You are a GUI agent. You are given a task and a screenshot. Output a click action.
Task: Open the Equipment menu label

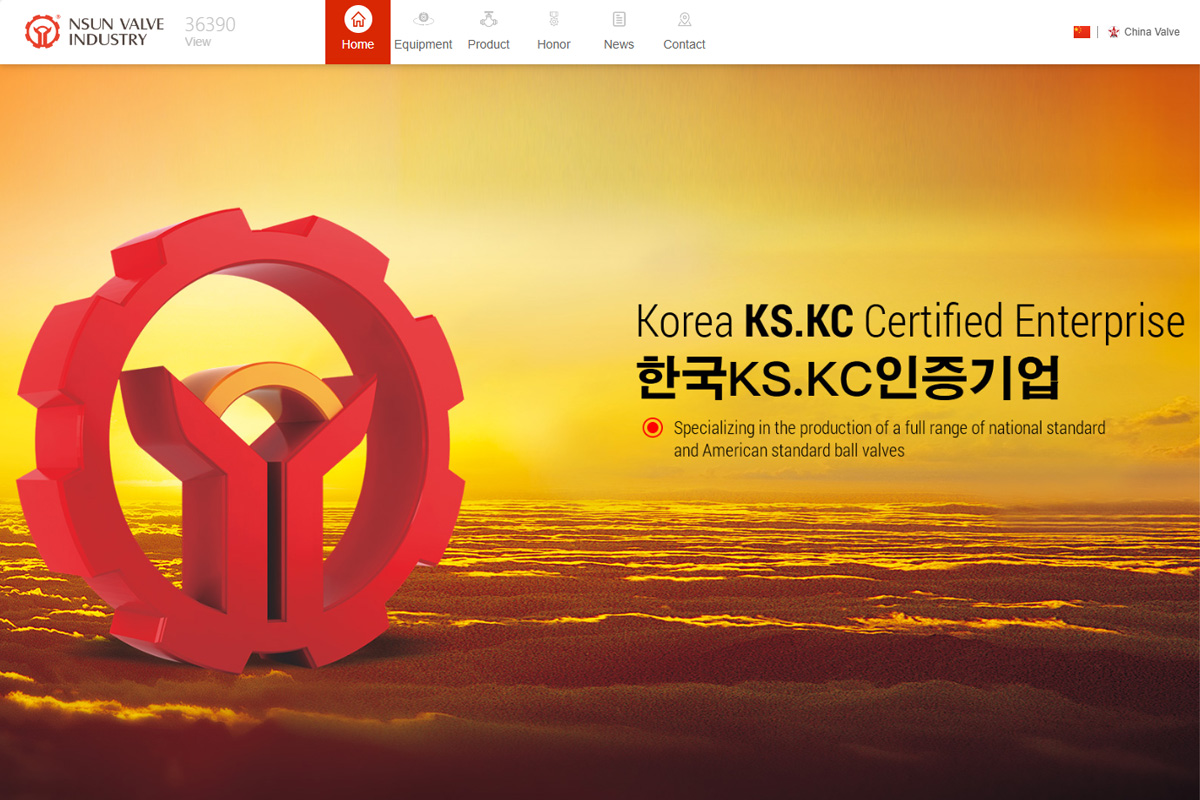point(423,44)
